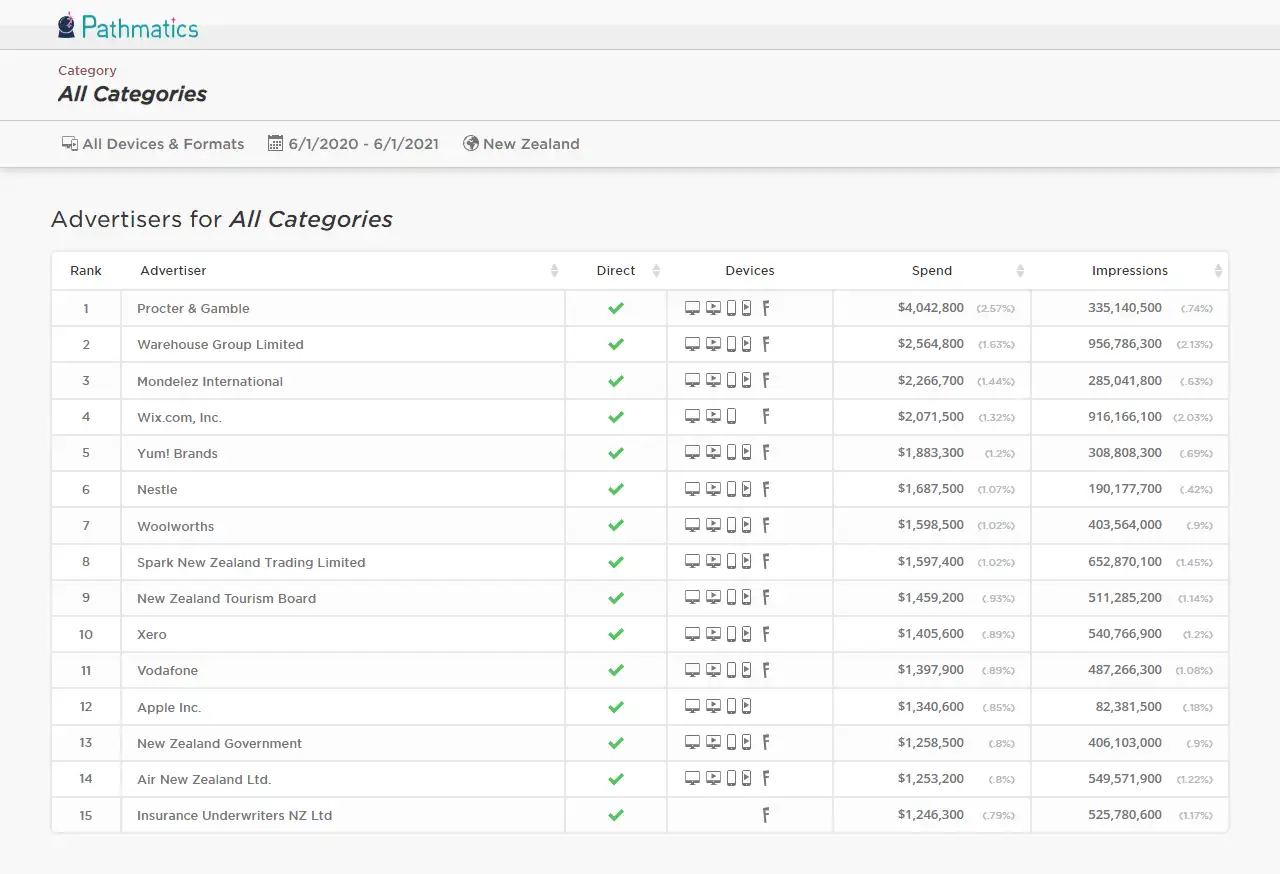Click Direct checkmark for Air New Zealand Ltd.
This screenshot has height=874, width=1280.
616,779
